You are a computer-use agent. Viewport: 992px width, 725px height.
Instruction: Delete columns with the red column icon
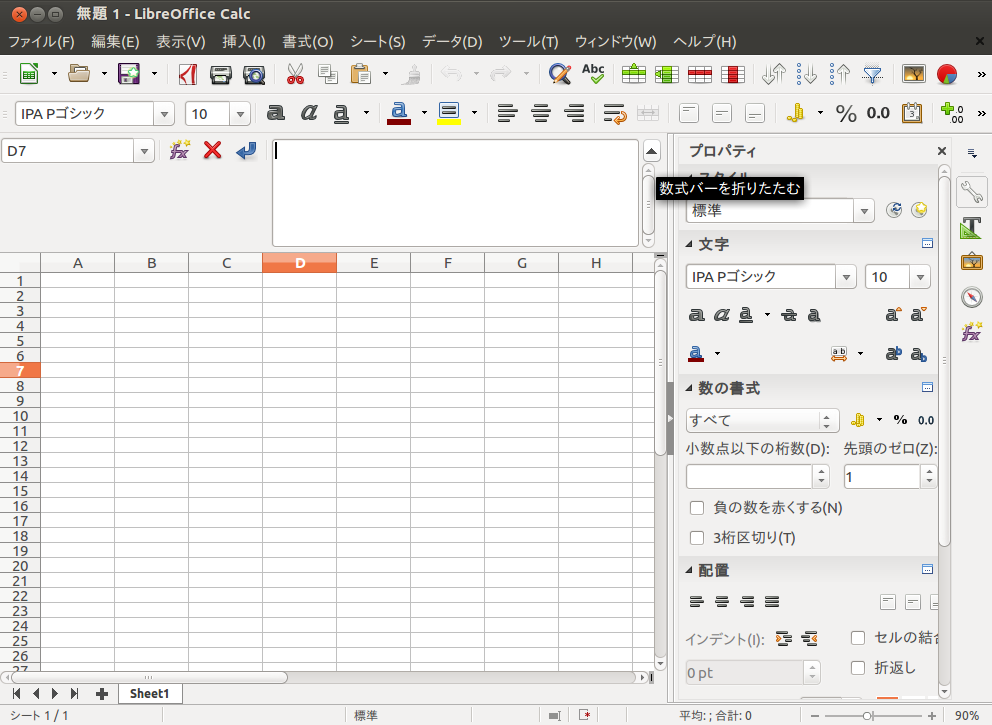pyautogui.click(x=733, y=75)
